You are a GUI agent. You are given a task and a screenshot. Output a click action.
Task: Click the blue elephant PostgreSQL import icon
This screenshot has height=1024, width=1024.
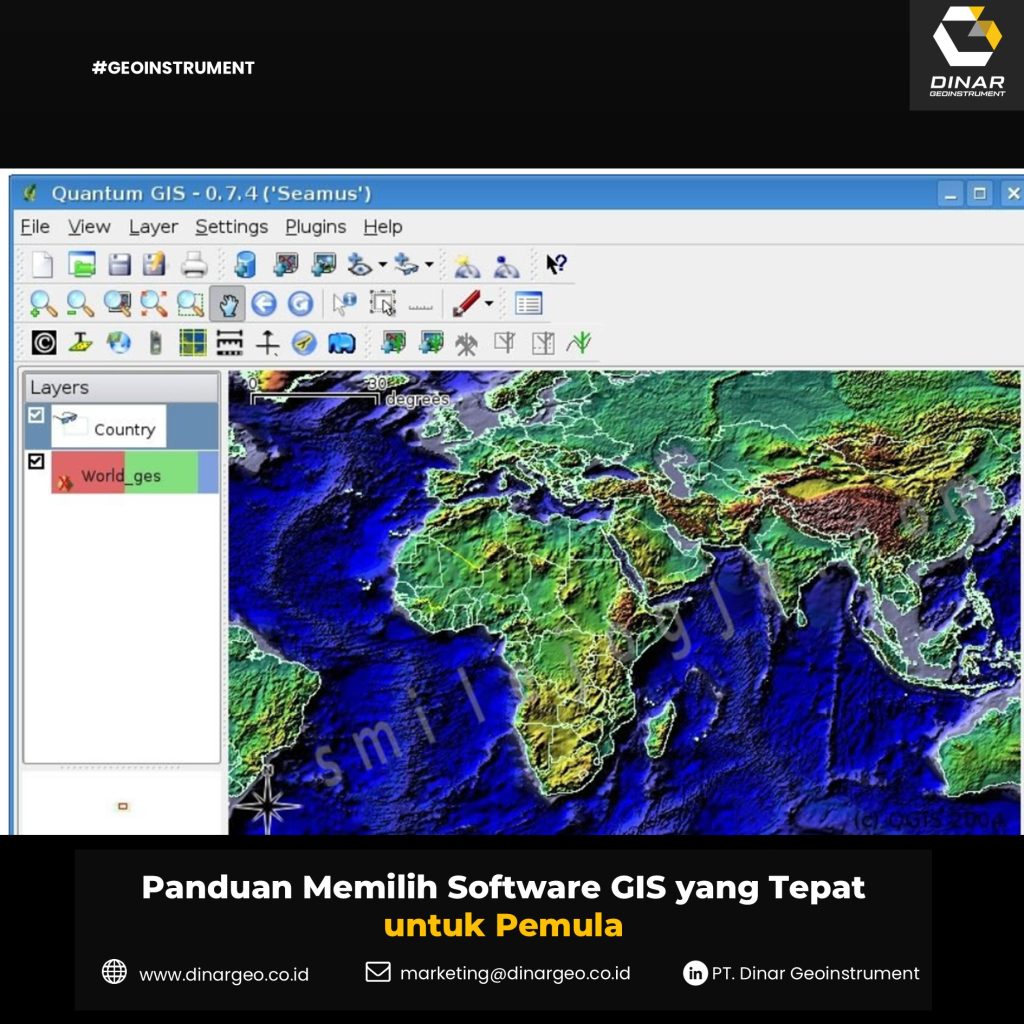pyautogui.click(x=342, y=344)
